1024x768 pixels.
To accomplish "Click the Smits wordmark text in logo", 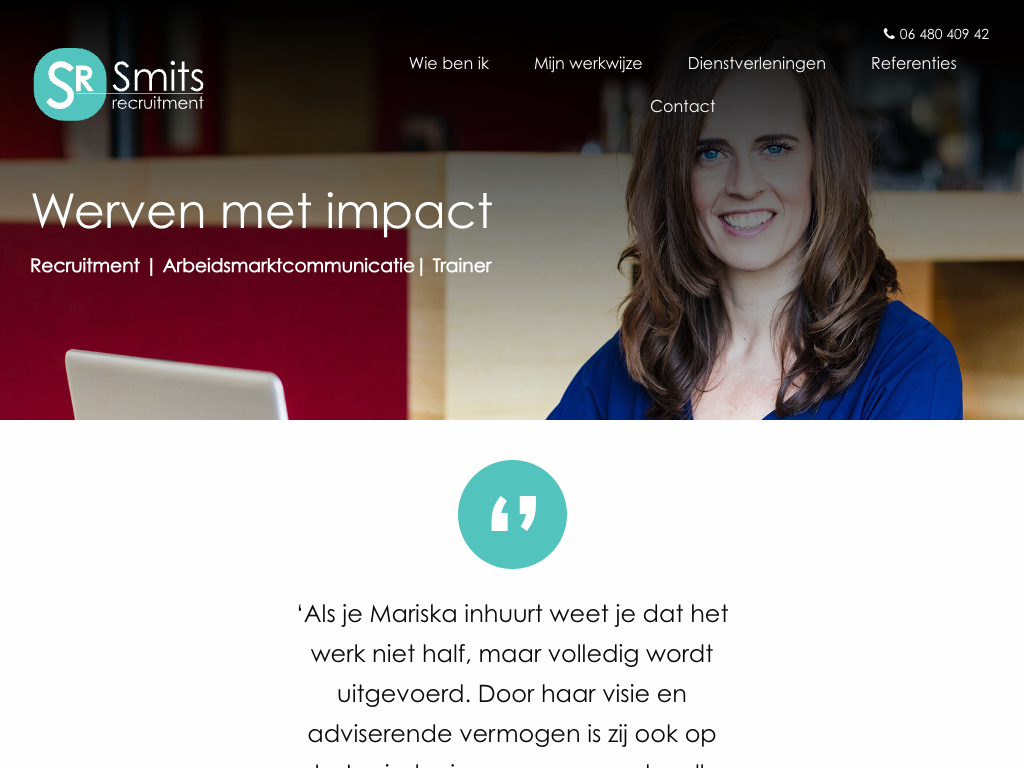I will [x=158, y=77].
